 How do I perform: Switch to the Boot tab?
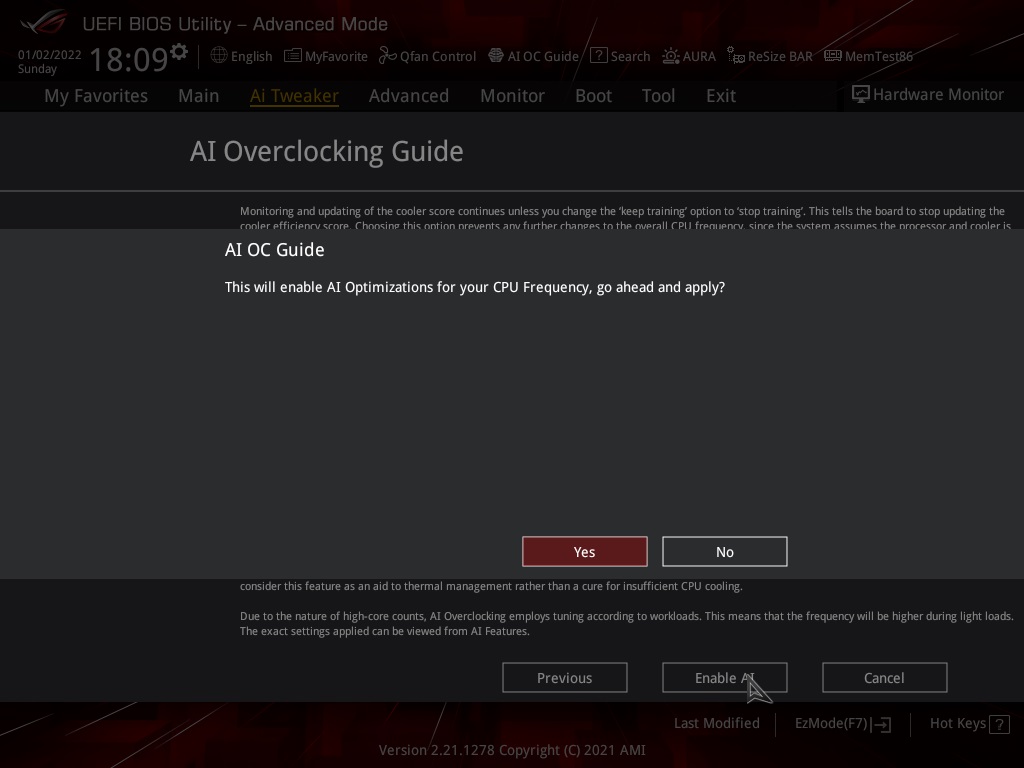[593, 96]
